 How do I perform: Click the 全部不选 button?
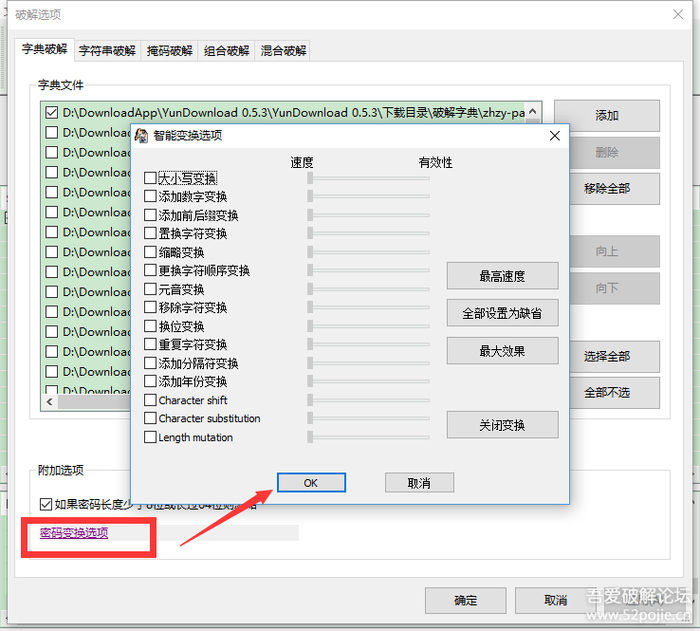[x=614, y=393]
